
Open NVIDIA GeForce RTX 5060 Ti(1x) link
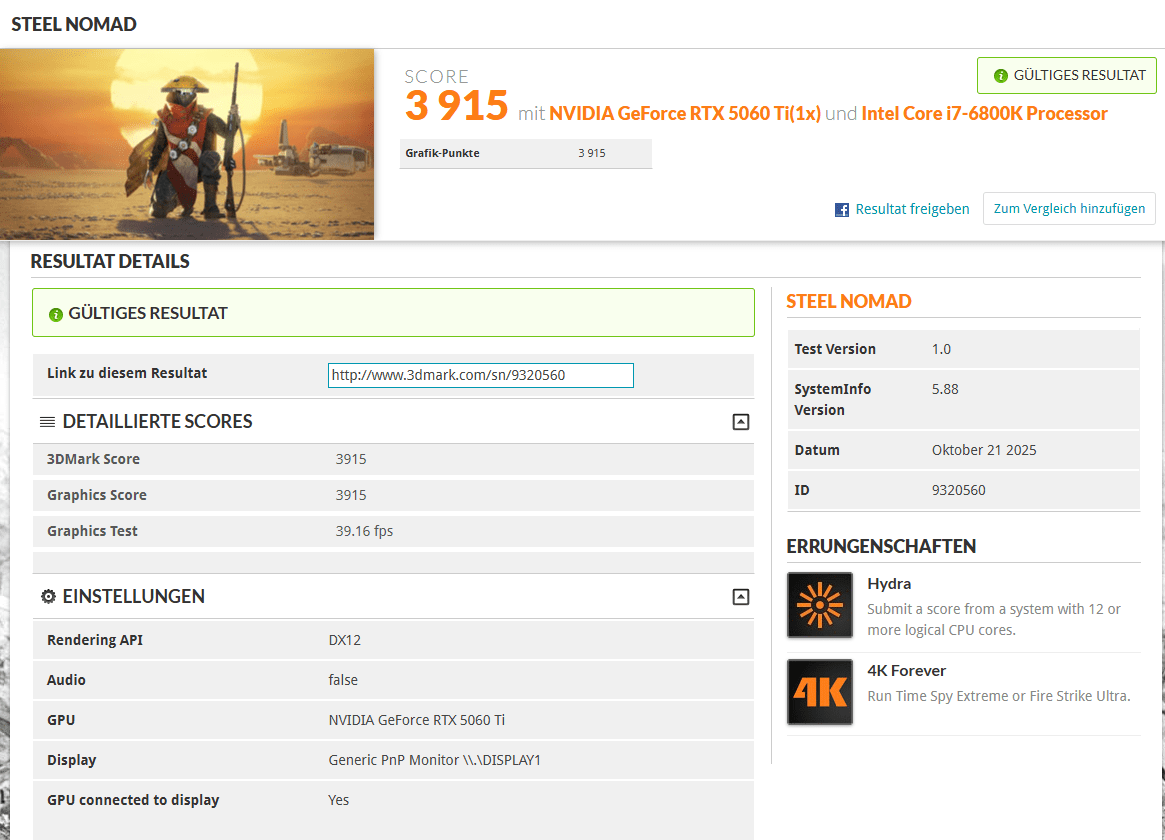[x=684, y=114]
